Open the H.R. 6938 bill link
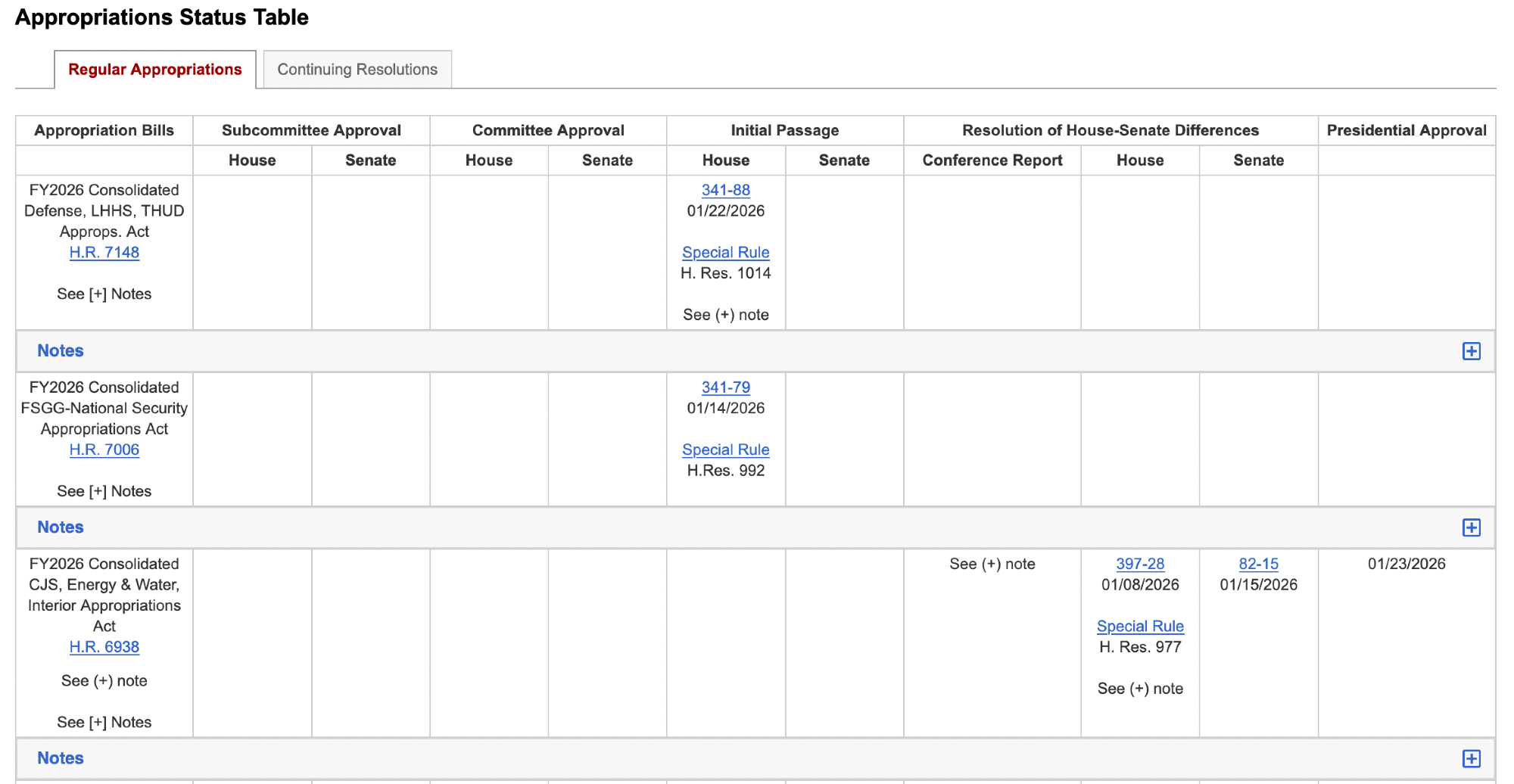The image size is (1514, 784). (104, 647)
